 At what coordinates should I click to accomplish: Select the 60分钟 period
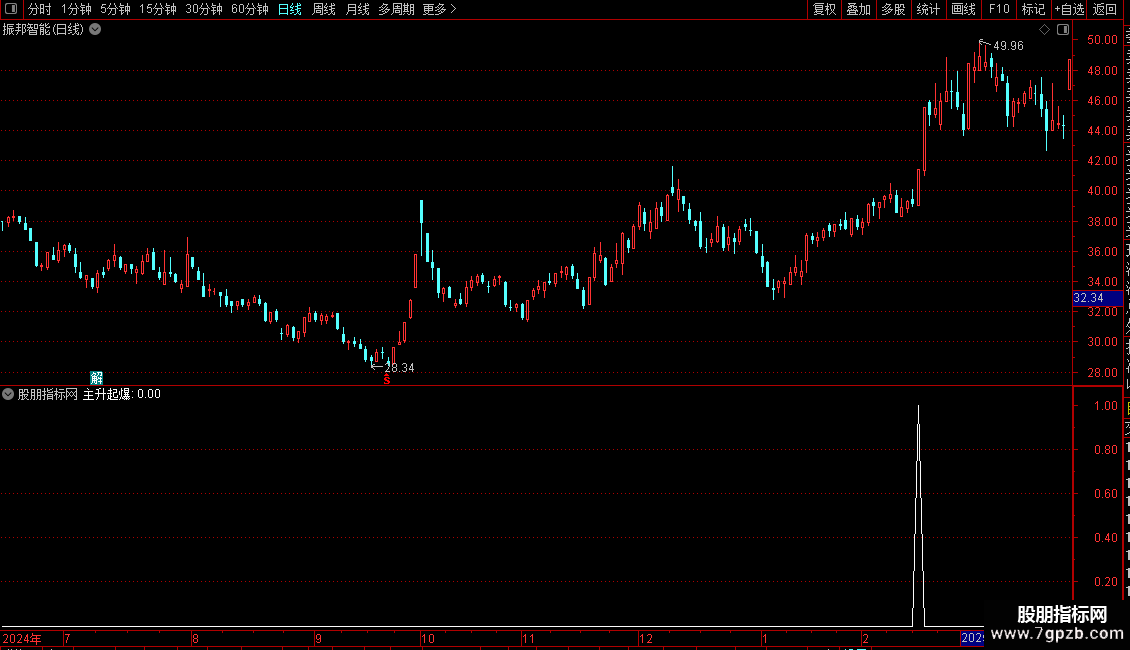[250, 9]
